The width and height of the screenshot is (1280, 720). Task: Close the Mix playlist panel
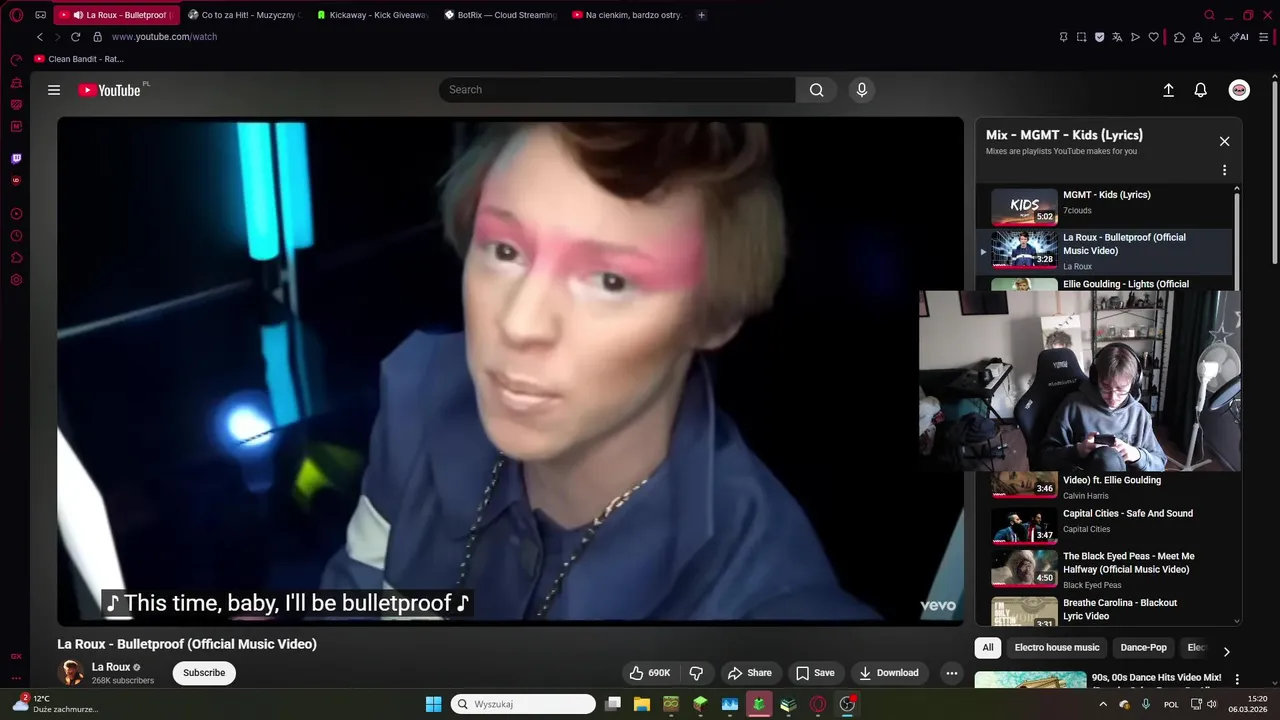tap(1224, 141)
